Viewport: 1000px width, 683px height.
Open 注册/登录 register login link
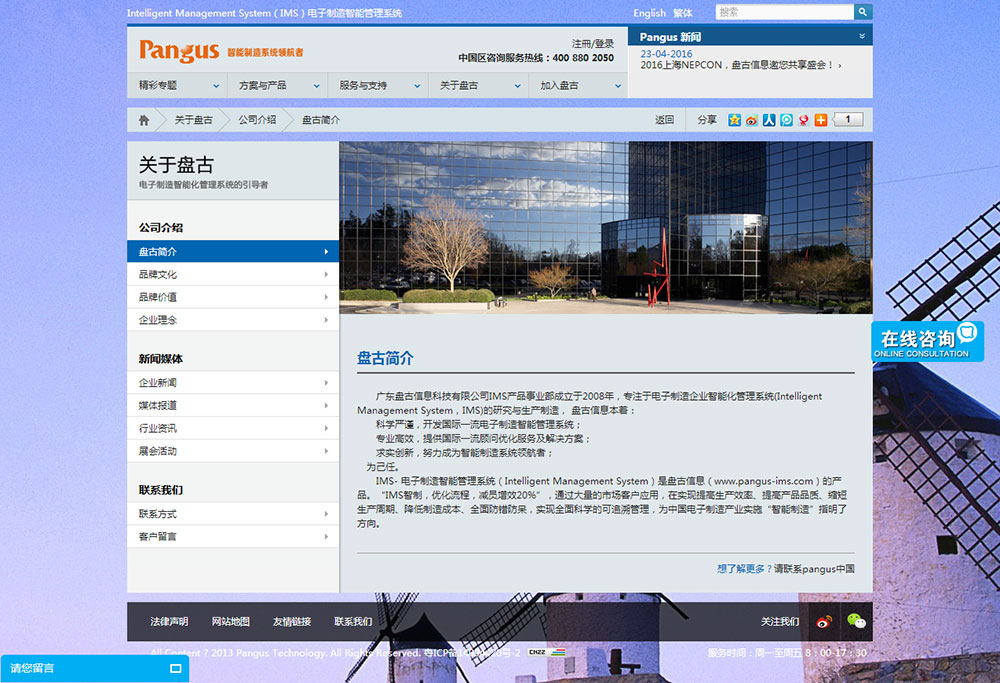pyautogui.click(x=592, y=43)
